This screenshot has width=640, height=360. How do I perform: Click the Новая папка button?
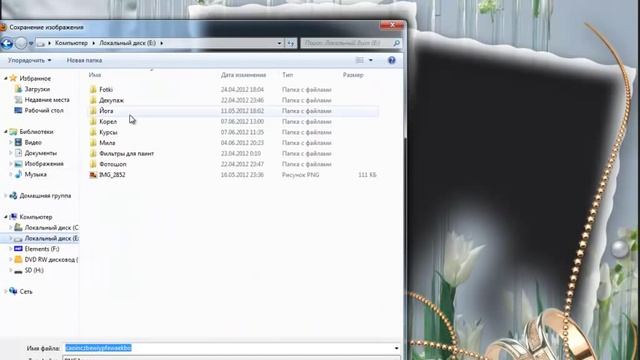click(x=84, y=60)
